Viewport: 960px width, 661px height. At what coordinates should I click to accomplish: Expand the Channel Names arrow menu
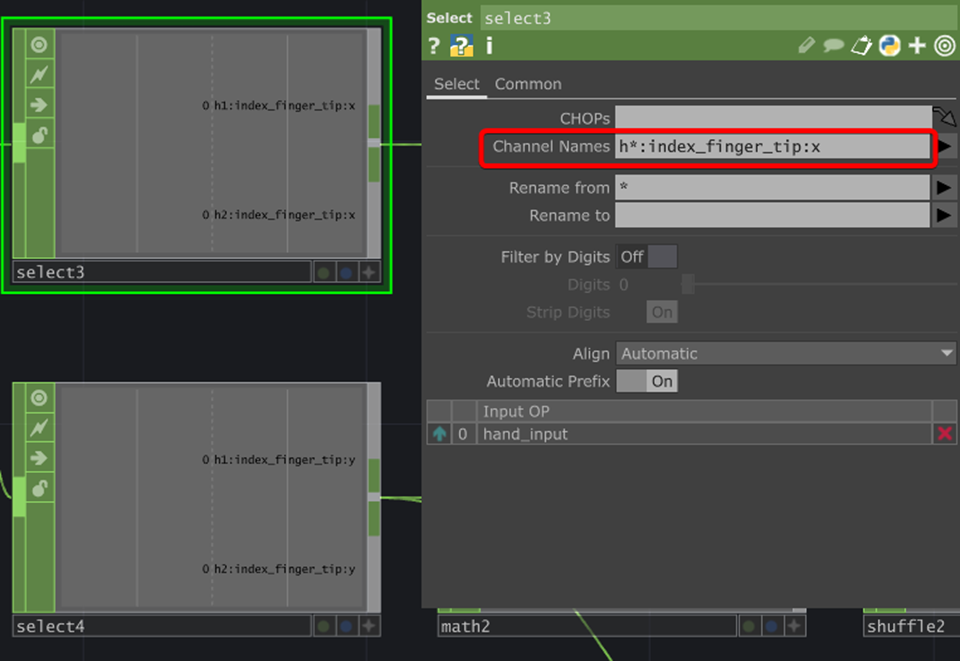click(x=944, y=147)
